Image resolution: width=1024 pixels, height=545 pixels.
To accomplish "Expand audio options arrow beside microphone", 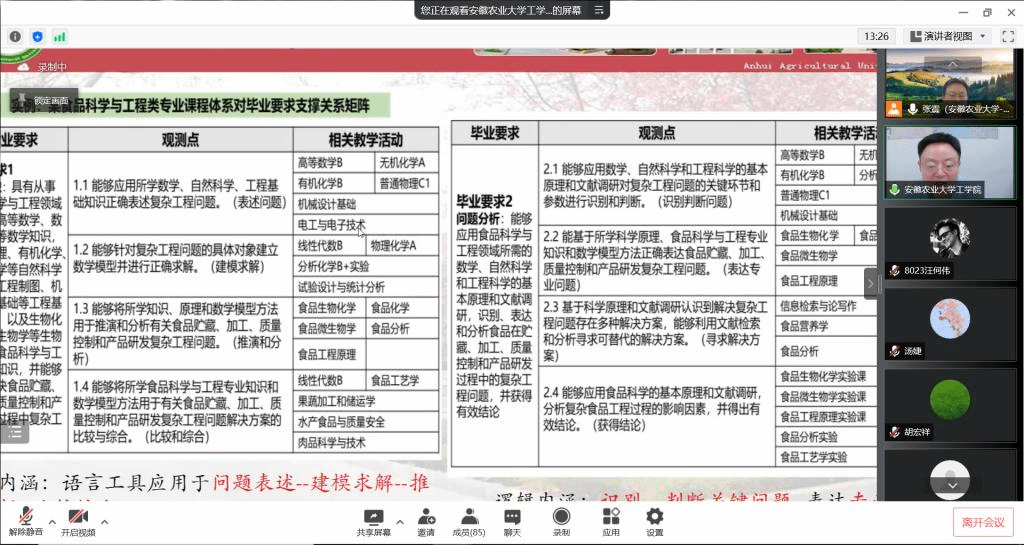I will [x=52, y=521].
